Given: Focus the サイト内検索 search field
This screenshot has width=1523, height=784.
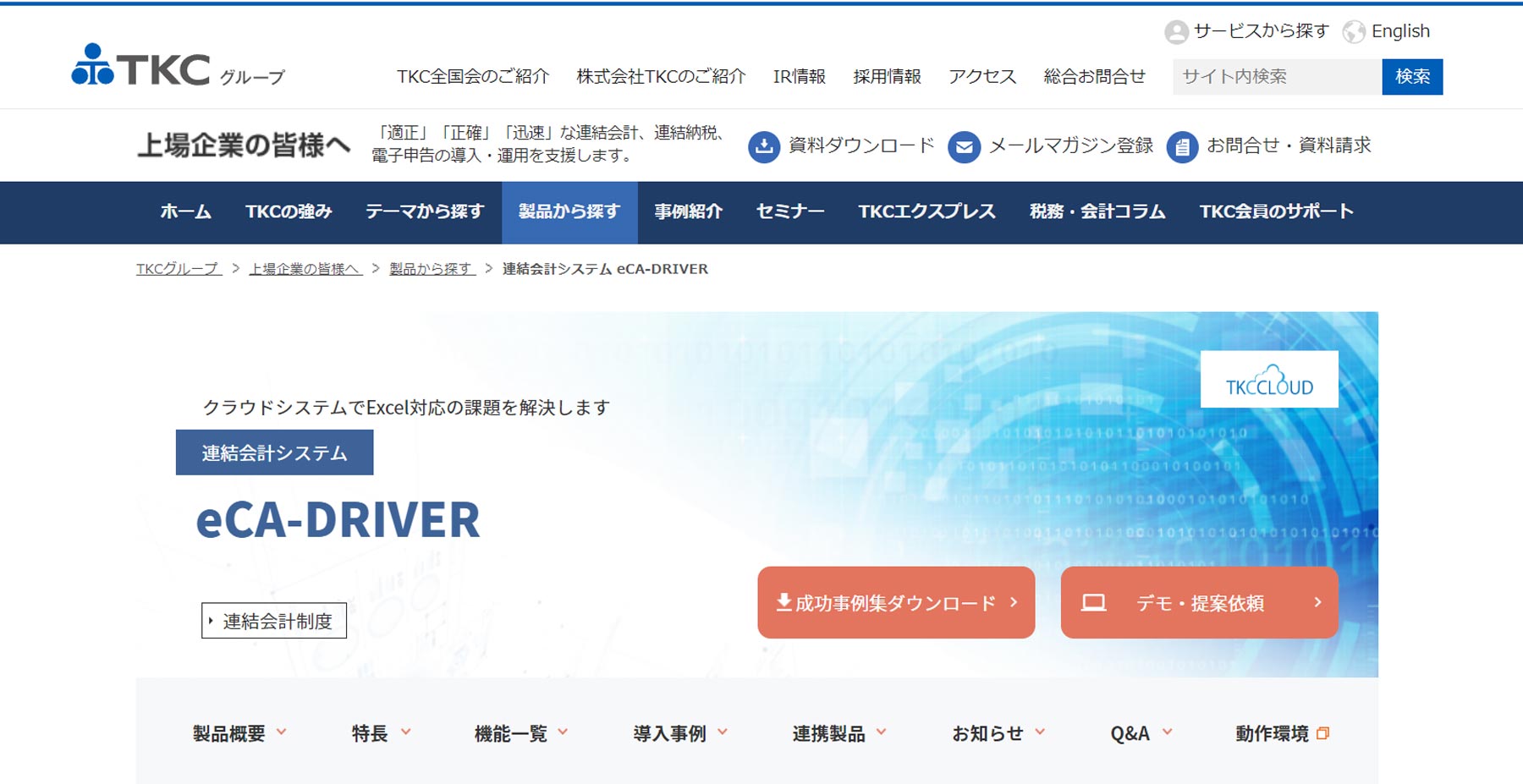Looking at the screenshot, I should tap(1277, 77).
